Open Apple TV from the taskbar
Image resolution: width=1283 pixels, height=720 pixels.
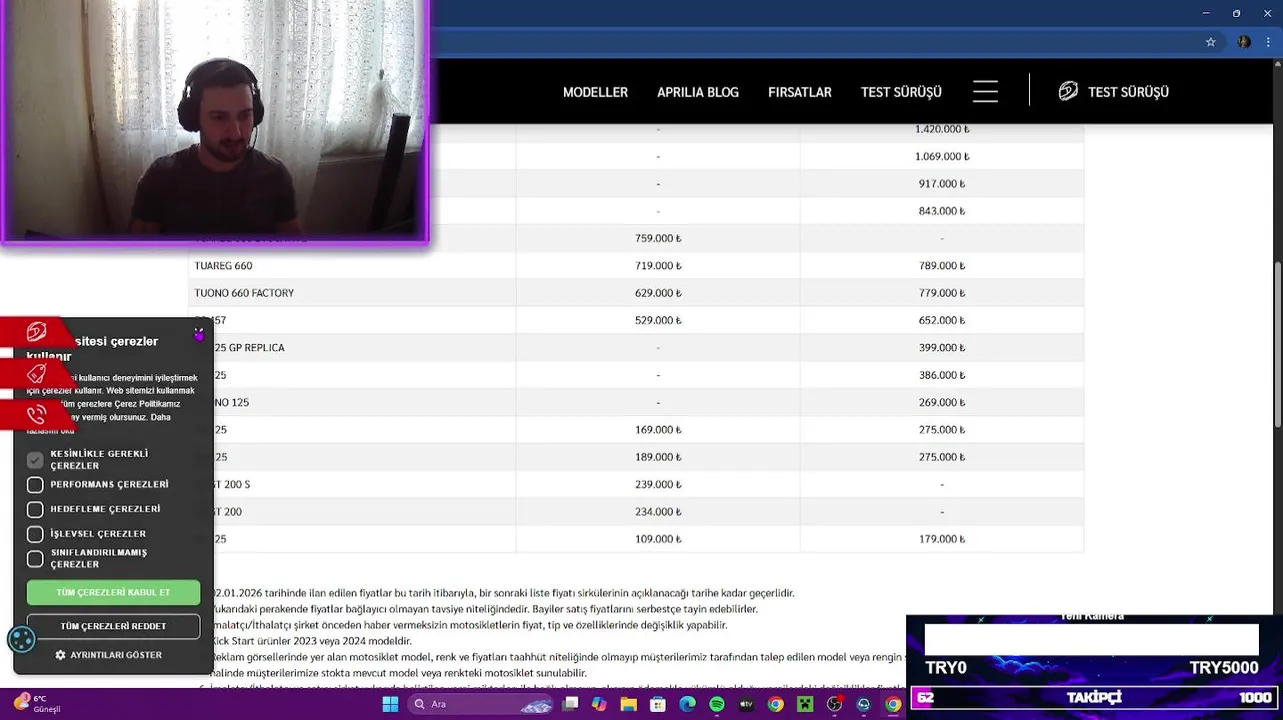coord(746,704)
